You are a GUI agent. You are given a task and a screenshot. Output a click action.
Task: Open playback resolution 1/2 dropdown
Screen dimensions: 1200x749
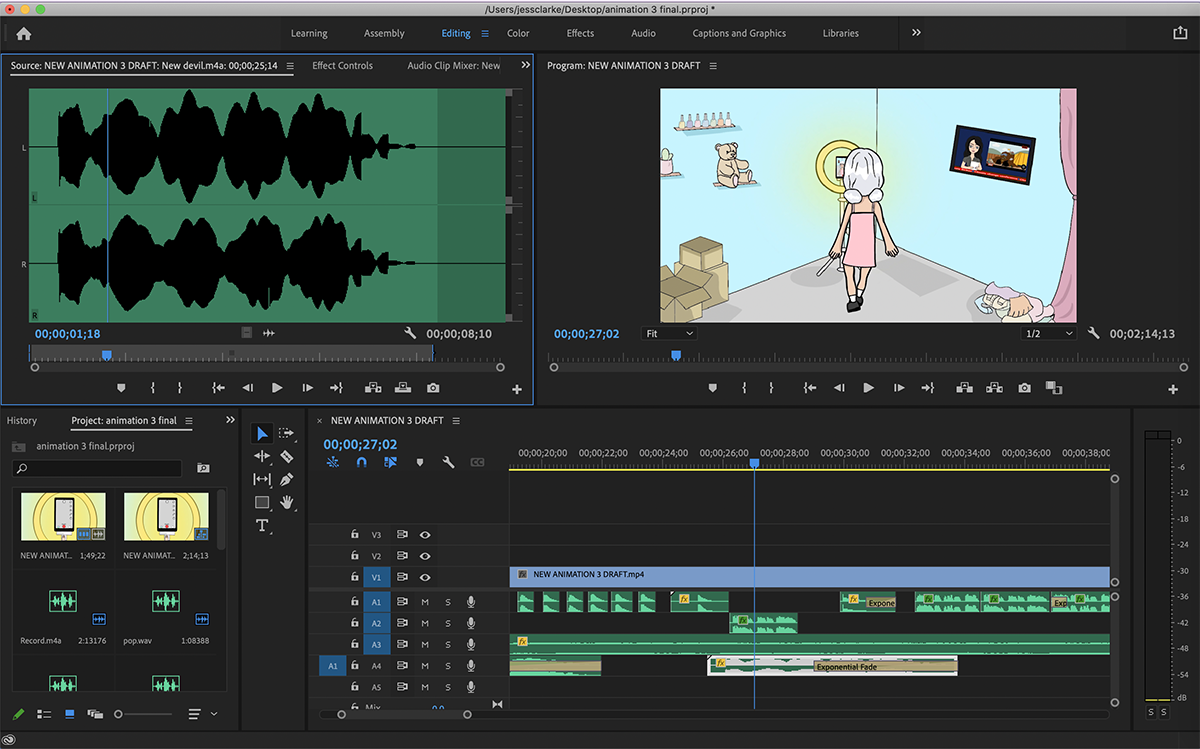(x=1049, y=333)
